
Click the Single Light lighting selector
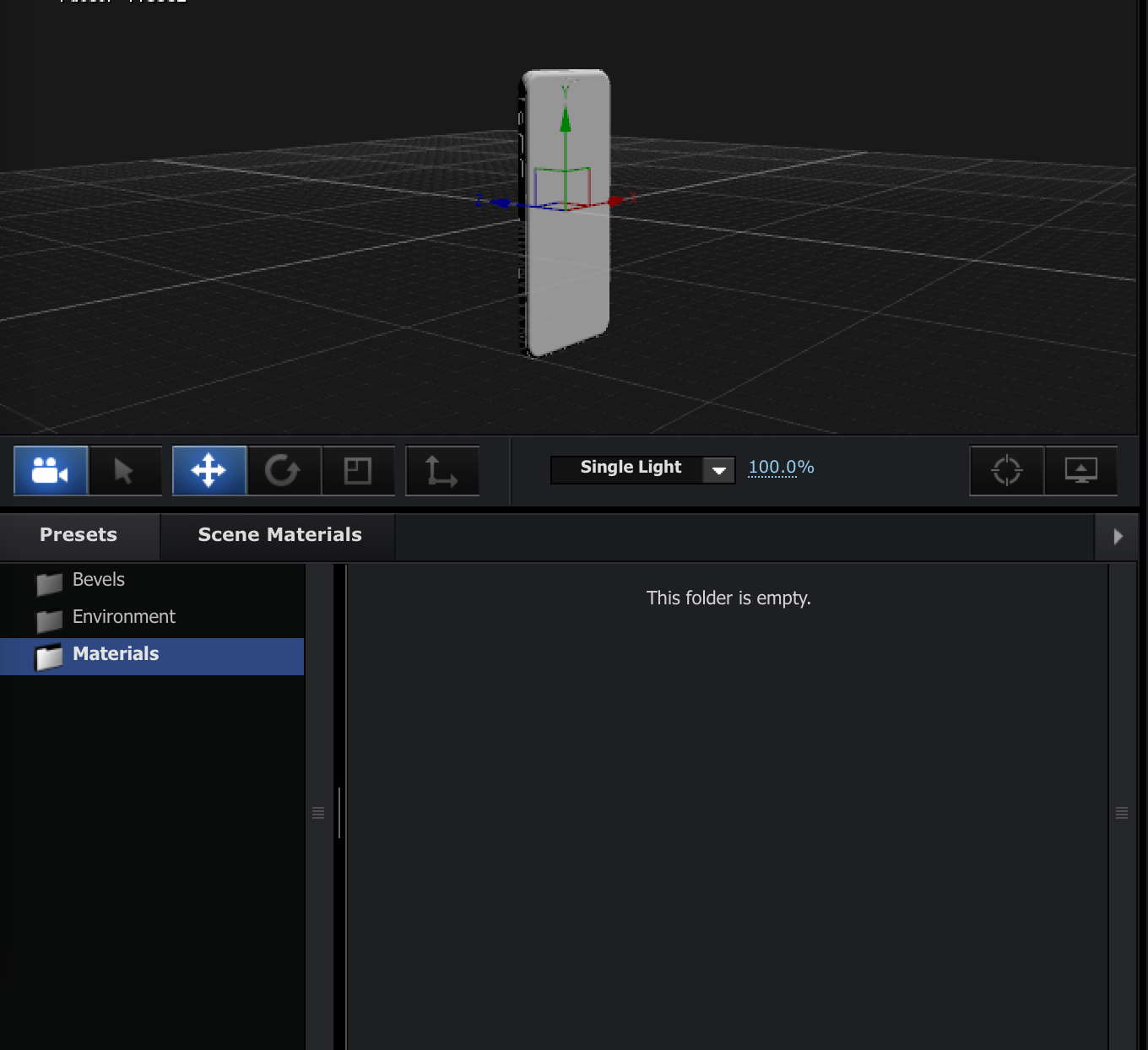(x=630, y=468)
